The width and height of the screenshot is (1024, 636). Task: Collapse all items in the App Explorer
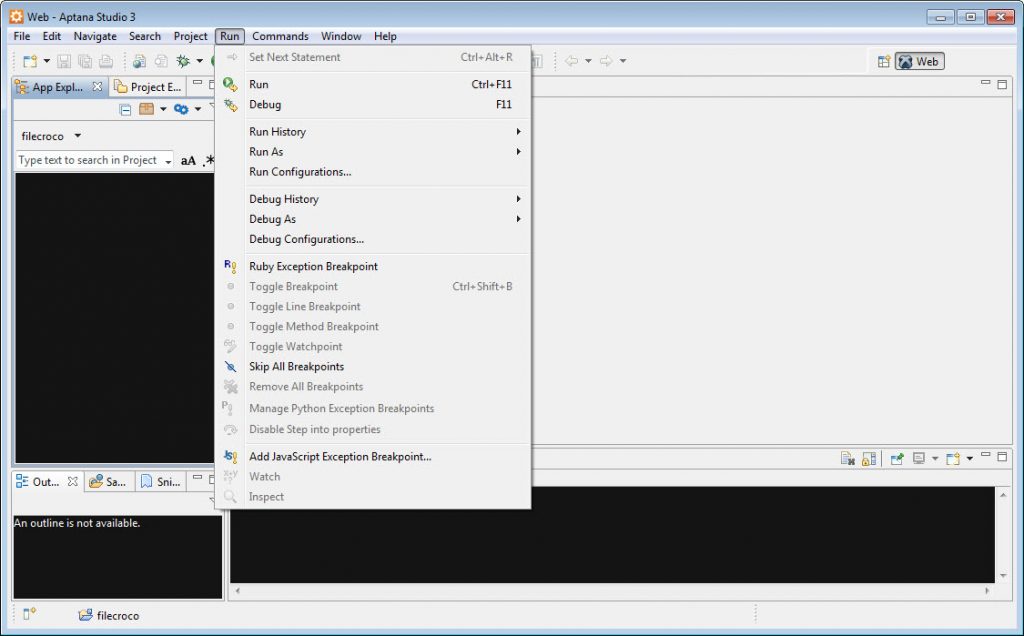coord(125,110)
